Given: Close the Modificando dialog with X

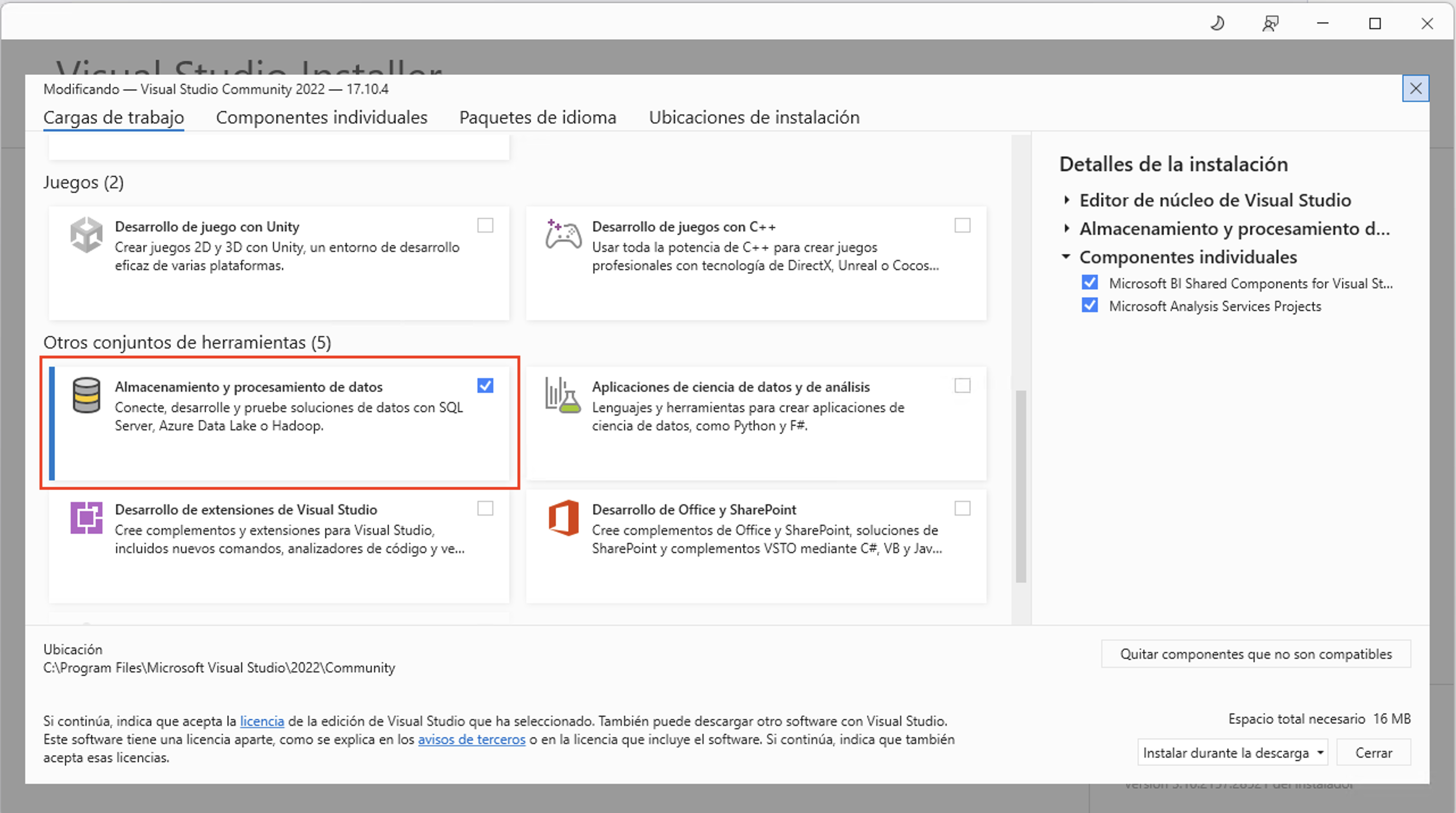Looking at the screenshot, I should 1415,89.
